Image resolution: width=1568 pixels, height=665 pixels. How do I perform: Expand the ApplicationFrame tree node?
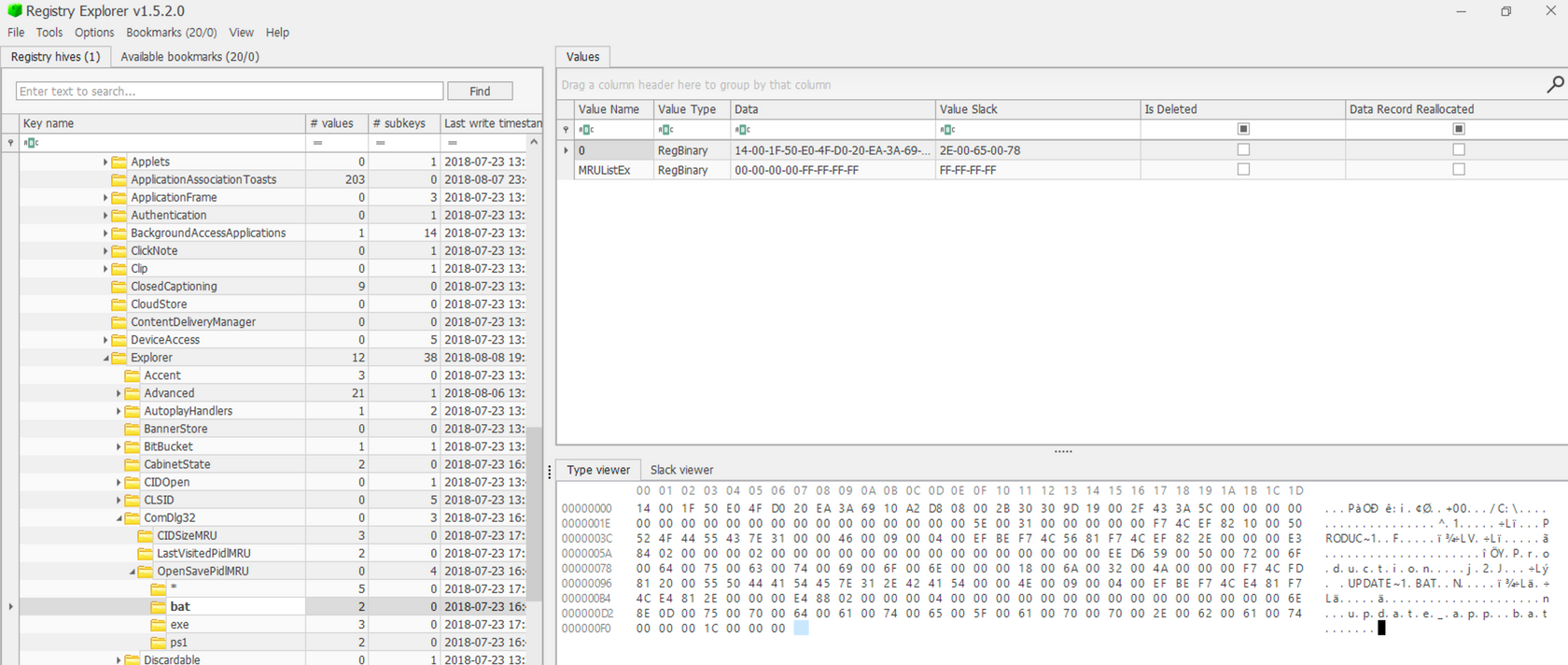pyautogui.click(x=105, y=197)
